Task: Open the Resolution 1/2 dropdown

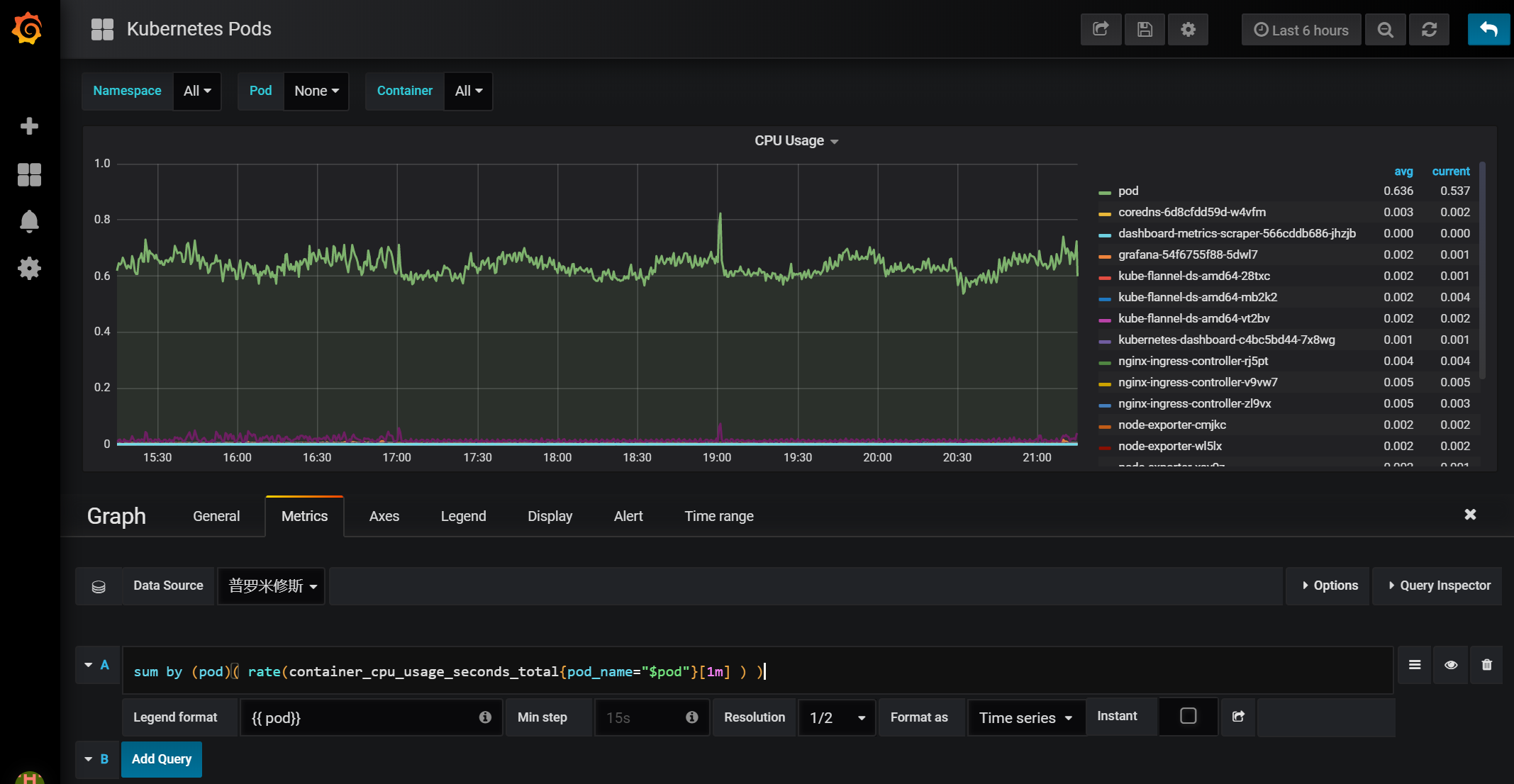Action: click(x=837, y=717)
